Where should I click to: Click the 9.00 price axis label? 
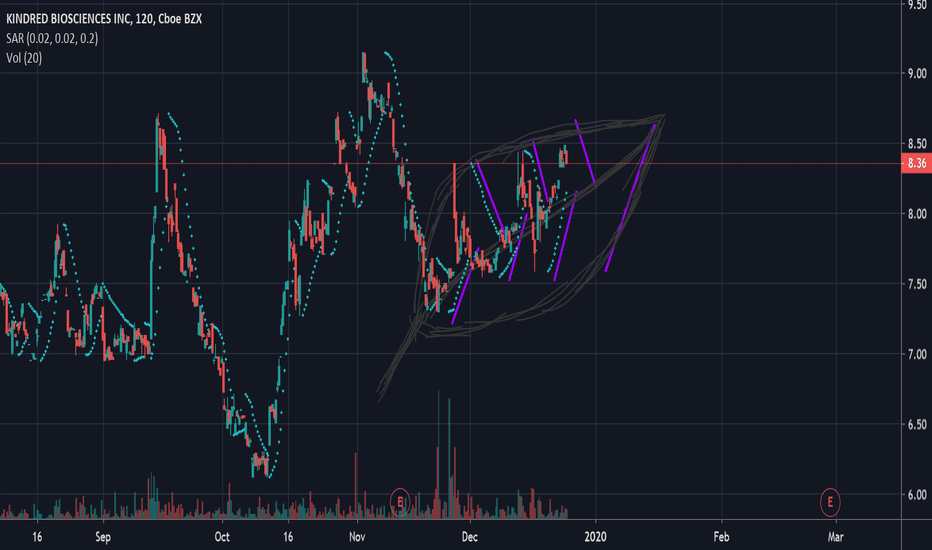tap(917, 73)
